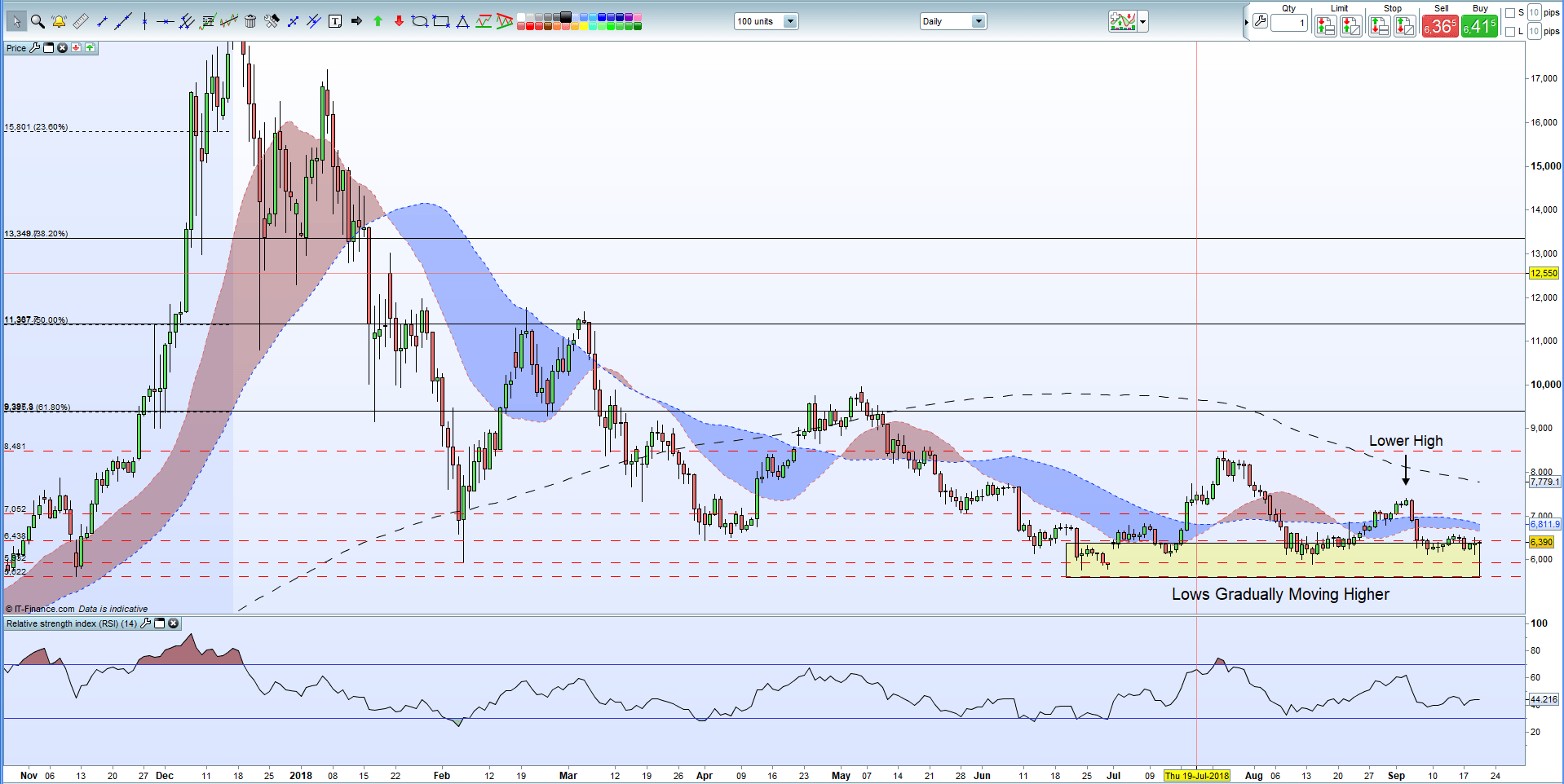
Task: Select the vertical line tool
Action: pos(144,21)
